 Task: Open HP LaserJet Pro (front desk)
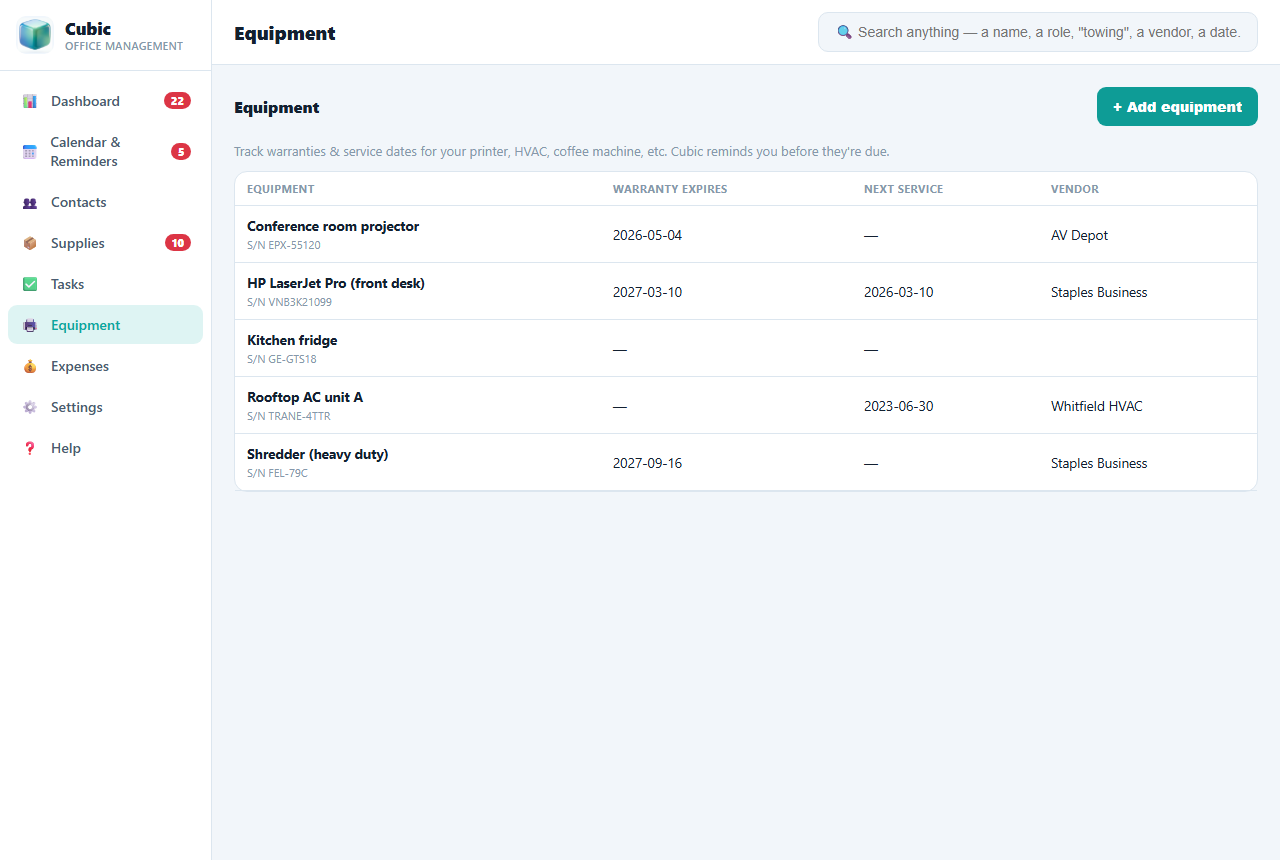point(336,283)
